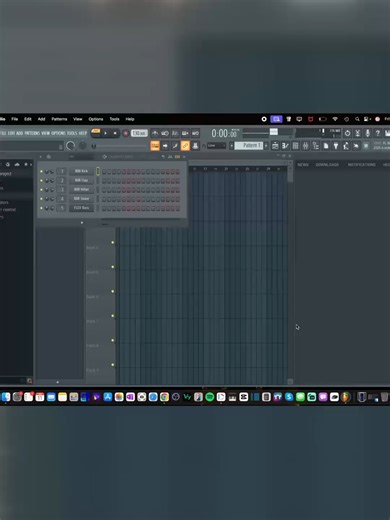390x520 pixels.
Task: Open Google Chrome from the Dock
Action: (164, 397)
